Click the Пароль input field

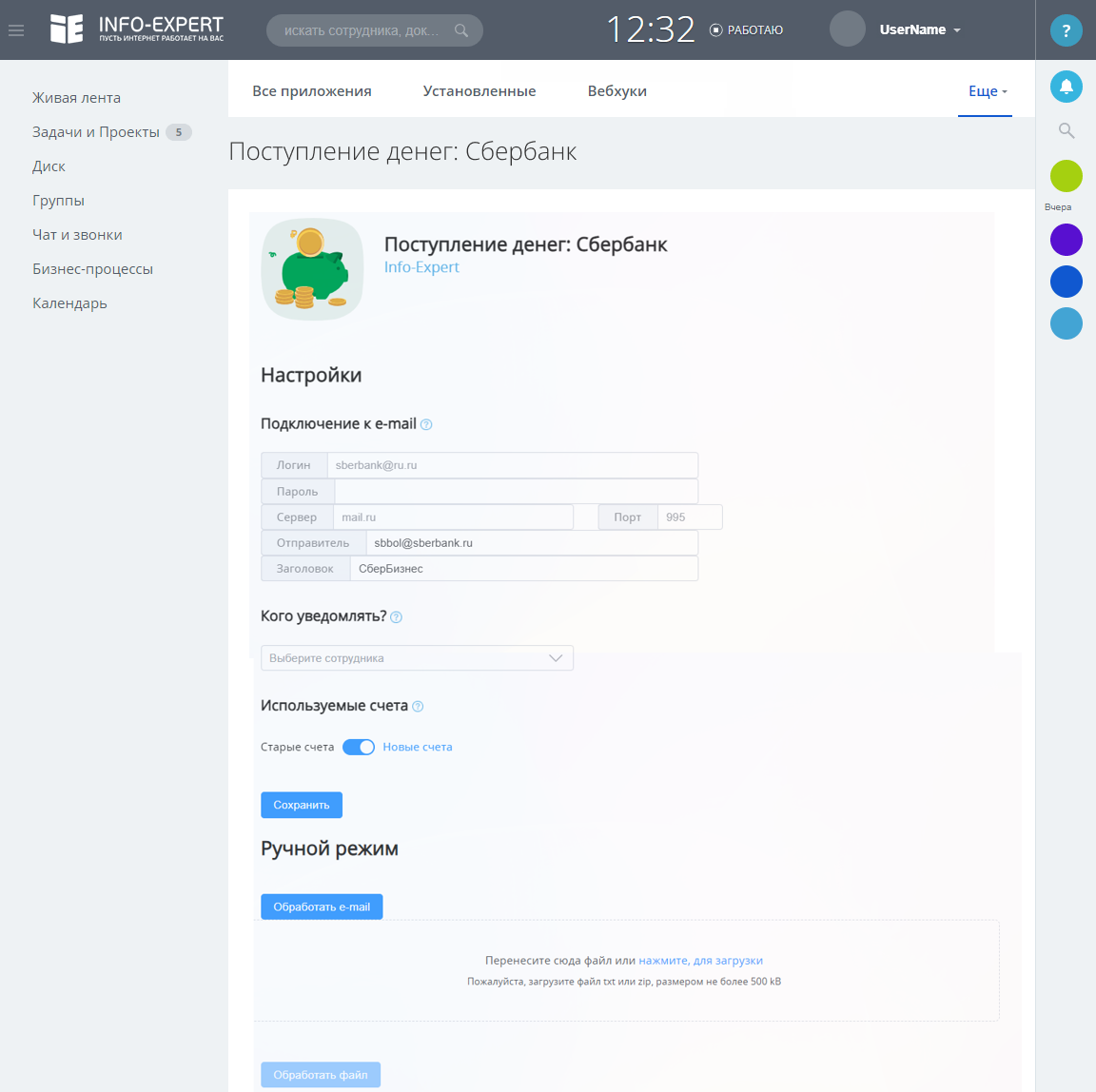coord(516,492)
